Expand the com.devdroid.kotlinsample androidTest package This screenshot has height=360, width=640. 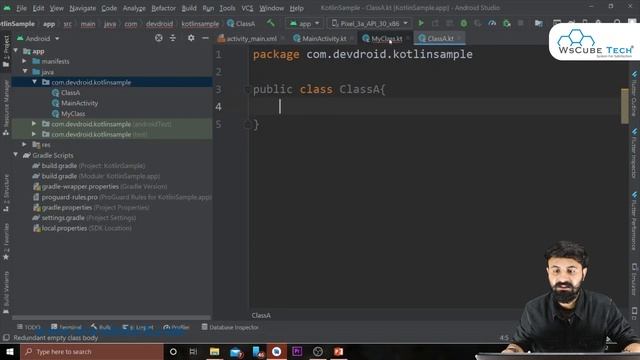34,124
